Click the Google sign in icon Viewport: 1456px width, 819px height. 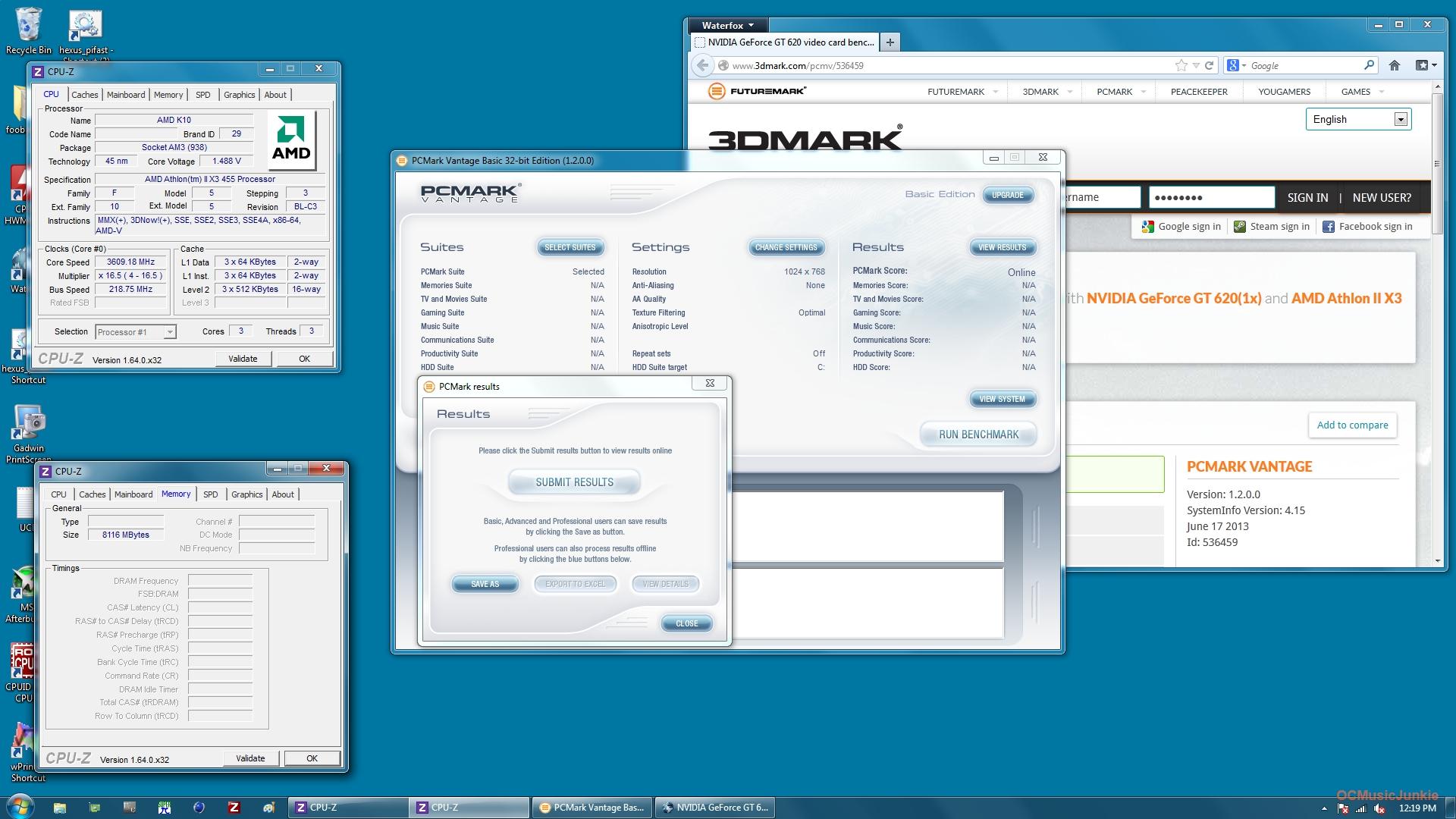point(1147,226)
